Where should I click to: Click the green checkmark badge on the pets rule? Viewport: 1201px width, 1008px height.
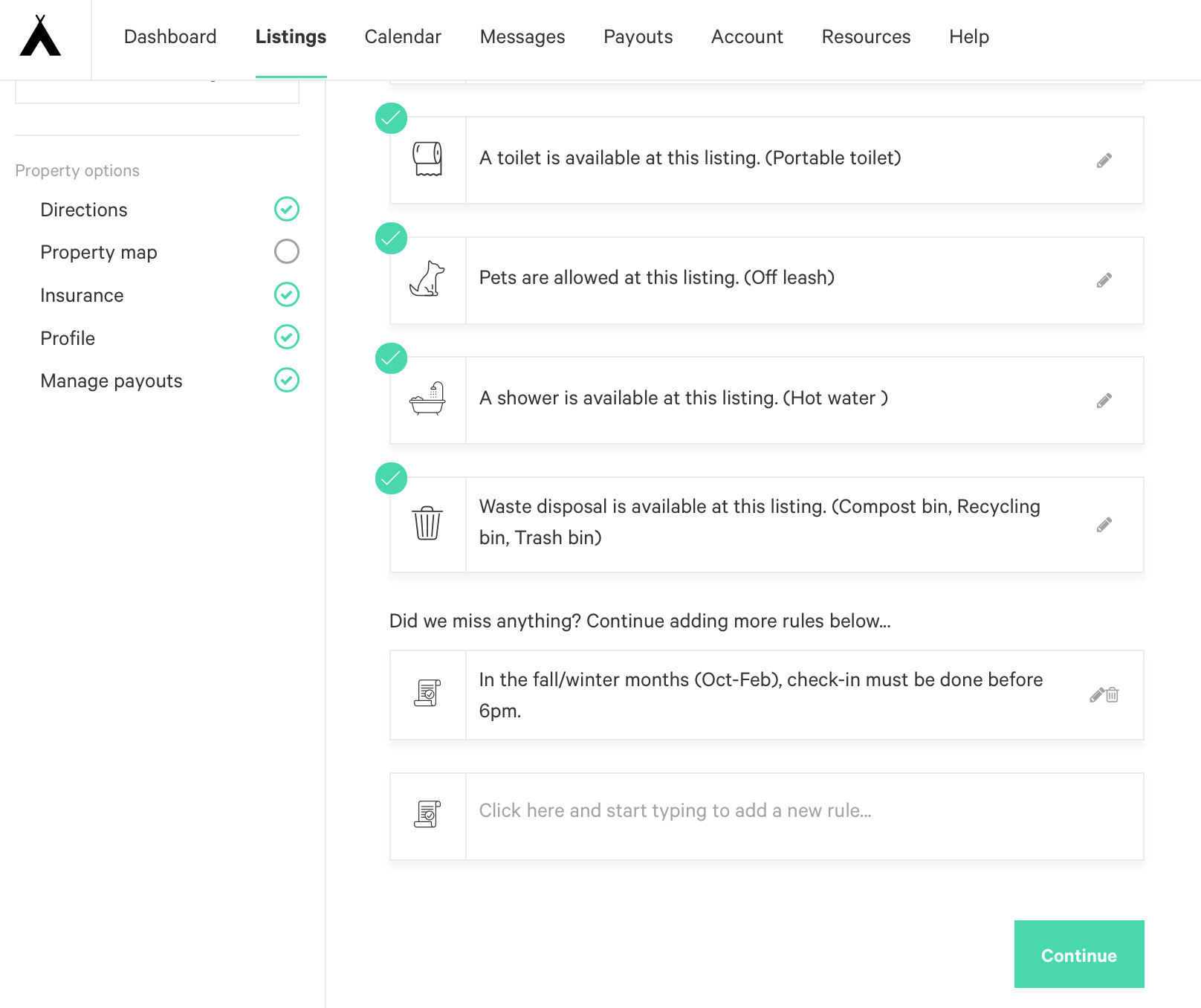[x=391, y=238]
